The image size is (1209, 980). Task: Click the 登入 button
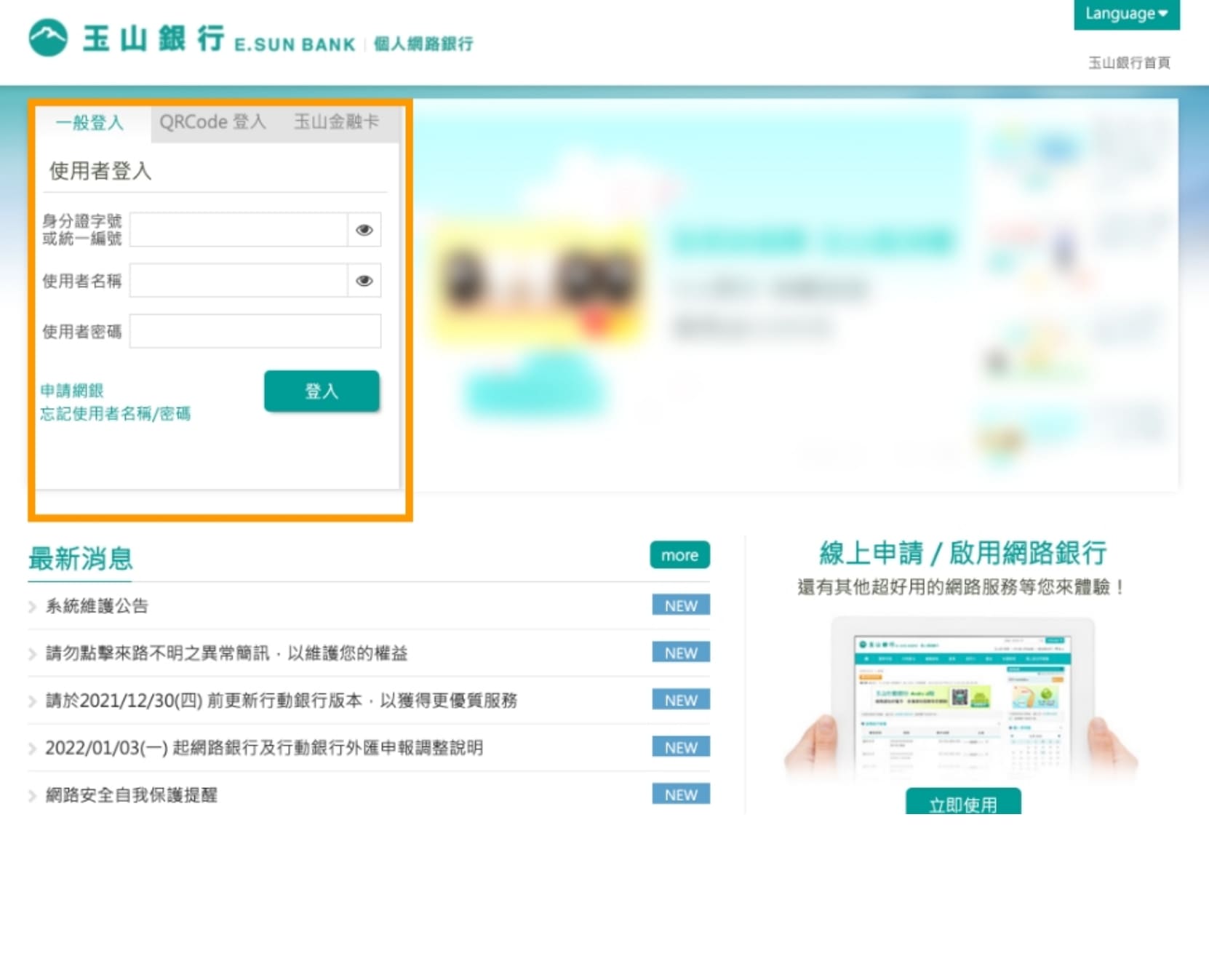(x=322, y=391)
